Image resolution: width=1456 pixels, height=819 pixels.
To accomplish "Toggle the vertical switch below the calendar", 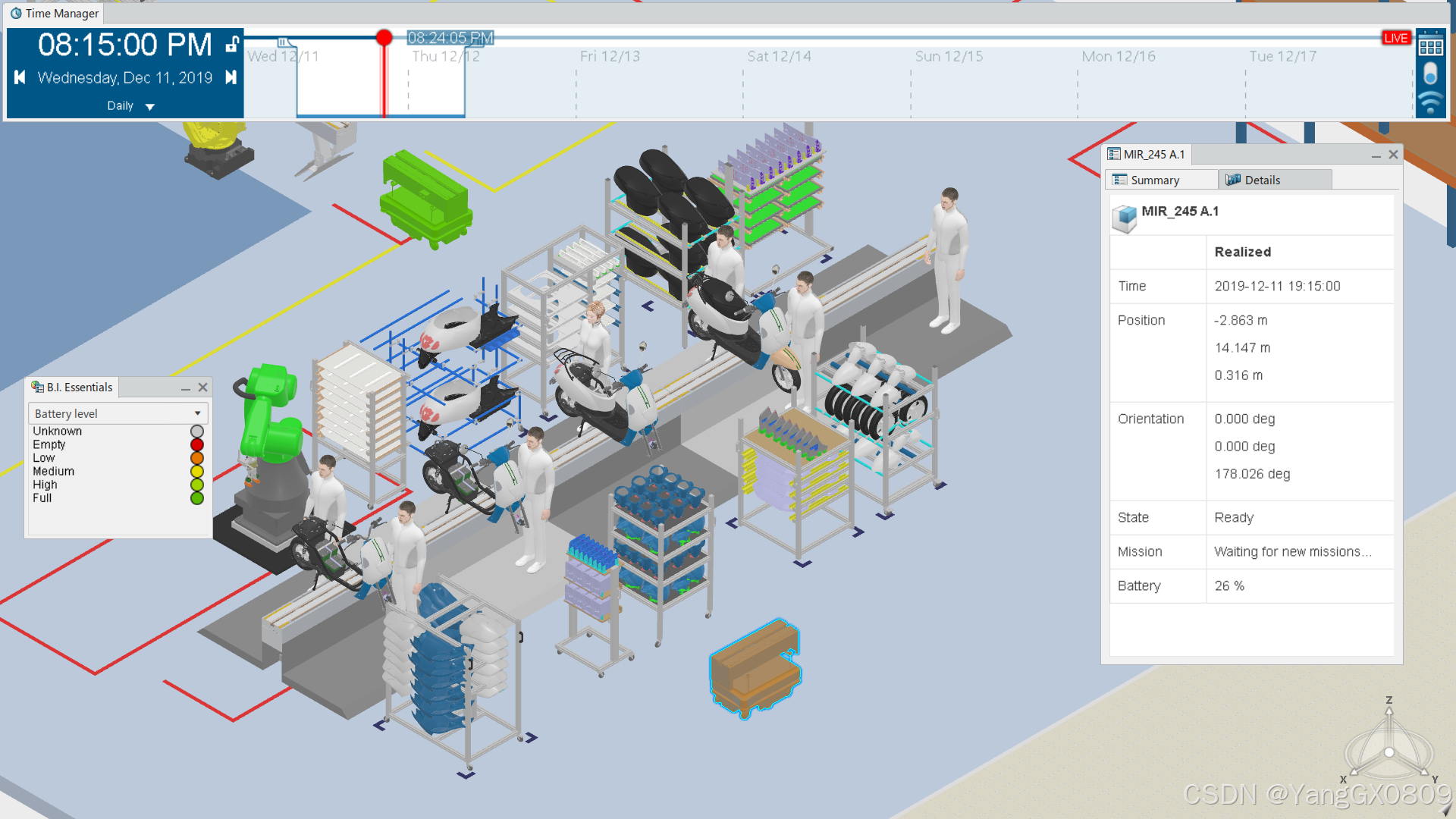I will click(1430, 74).
